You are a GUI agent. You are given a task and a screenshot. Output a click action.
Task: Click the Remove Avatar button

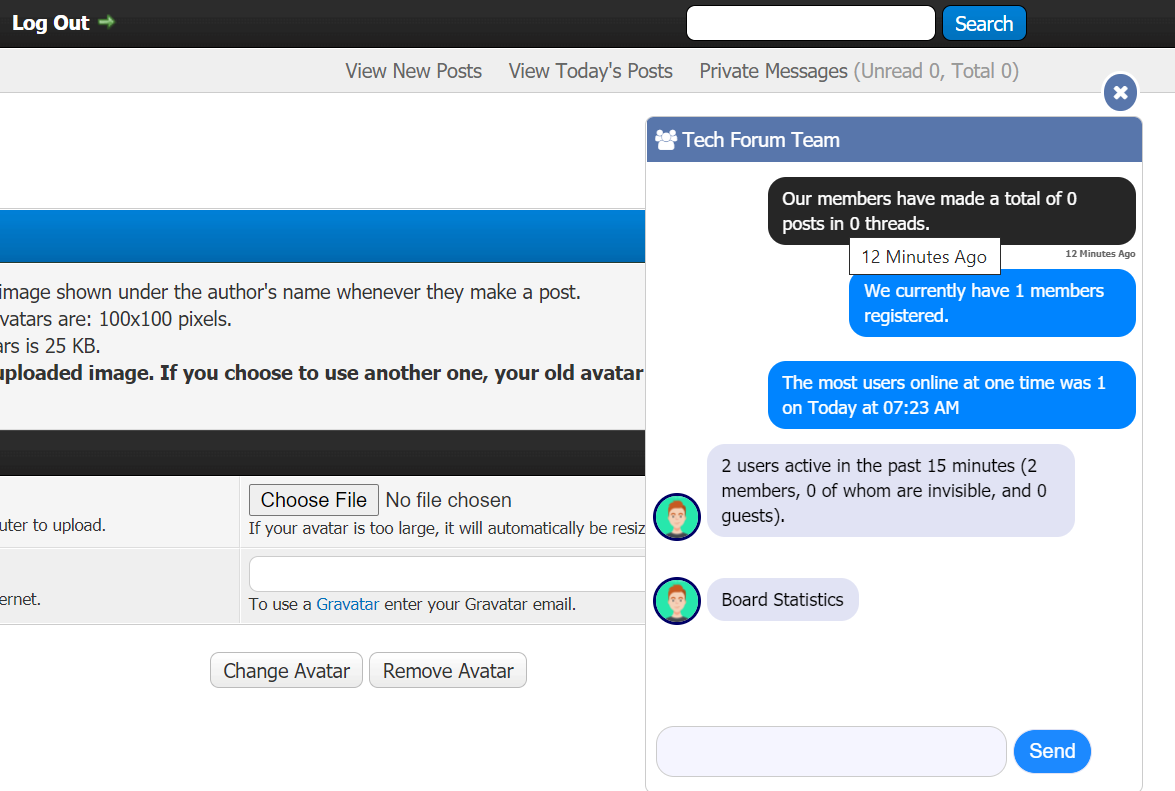448,671
